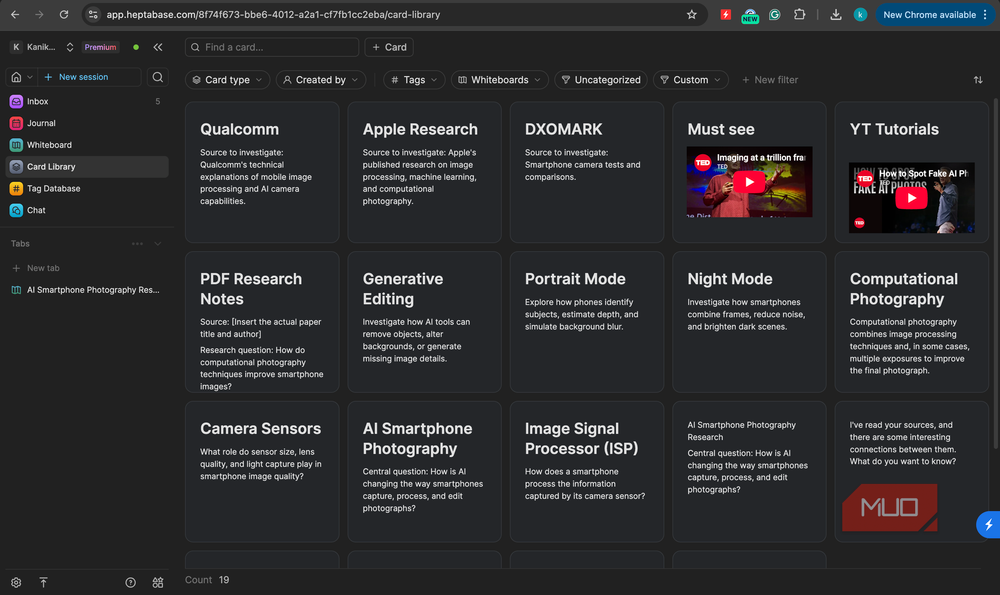1000x595 pixels.
Task: Open the Created by dropdown
Action: tap(321, 80)
